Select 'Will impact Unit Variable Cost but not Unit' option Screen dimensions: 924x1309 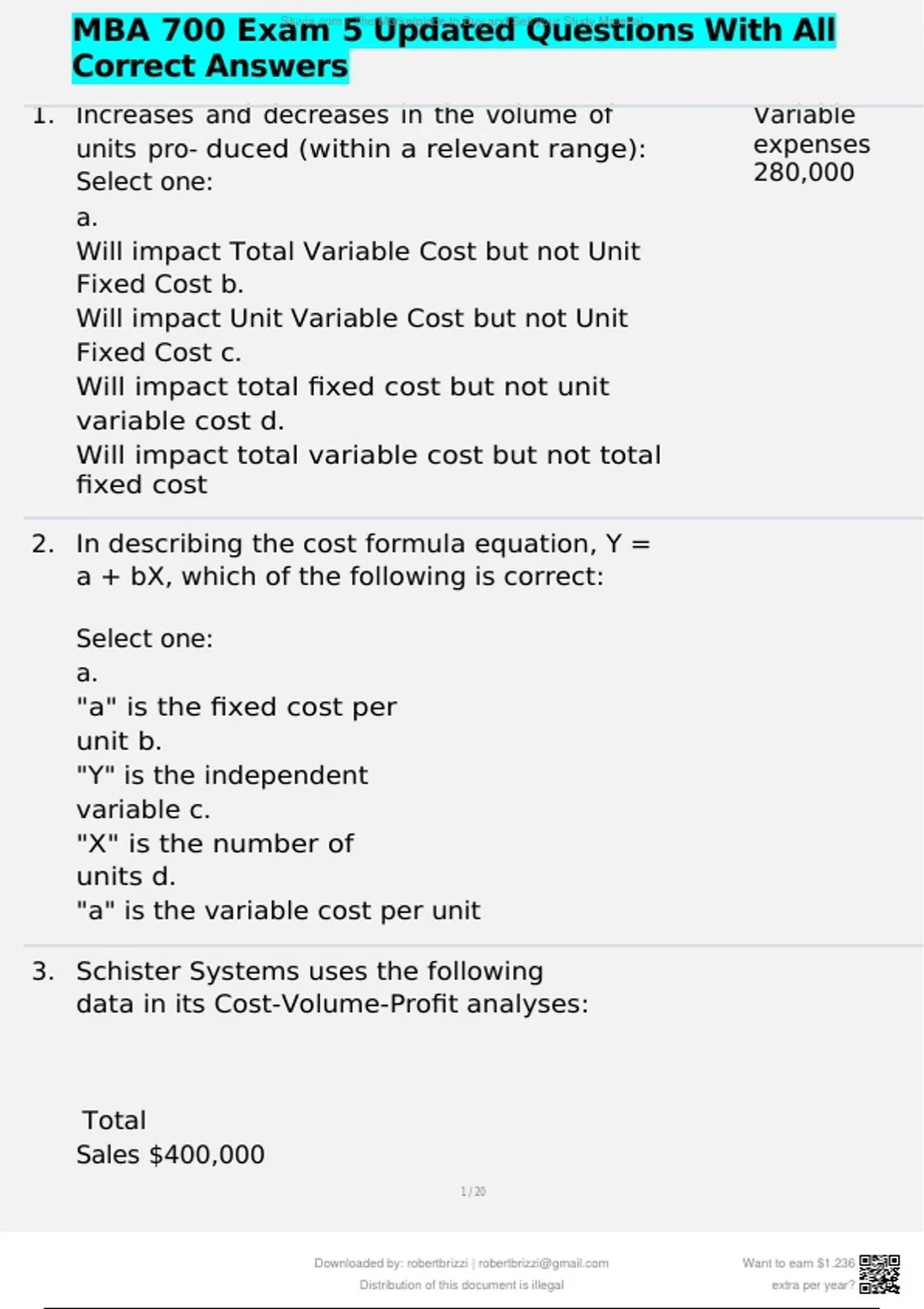(352, 319)
